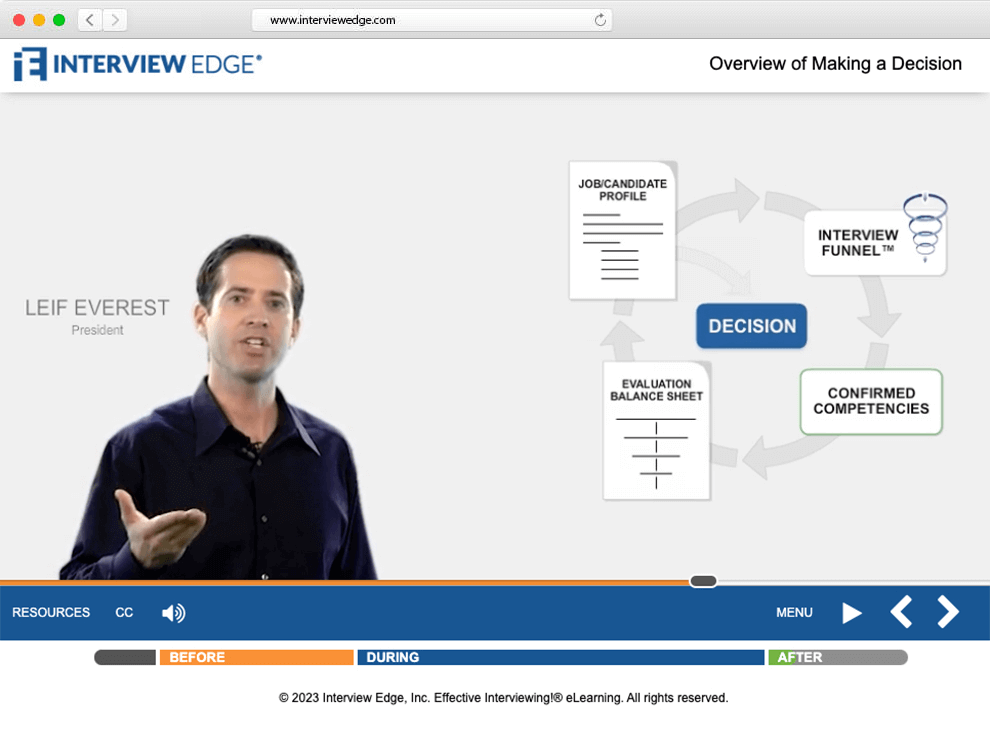Screen dimensions: 990x739
Task: Click the 'LEIF EVEREST' name caption
Action: click(97, 308)
